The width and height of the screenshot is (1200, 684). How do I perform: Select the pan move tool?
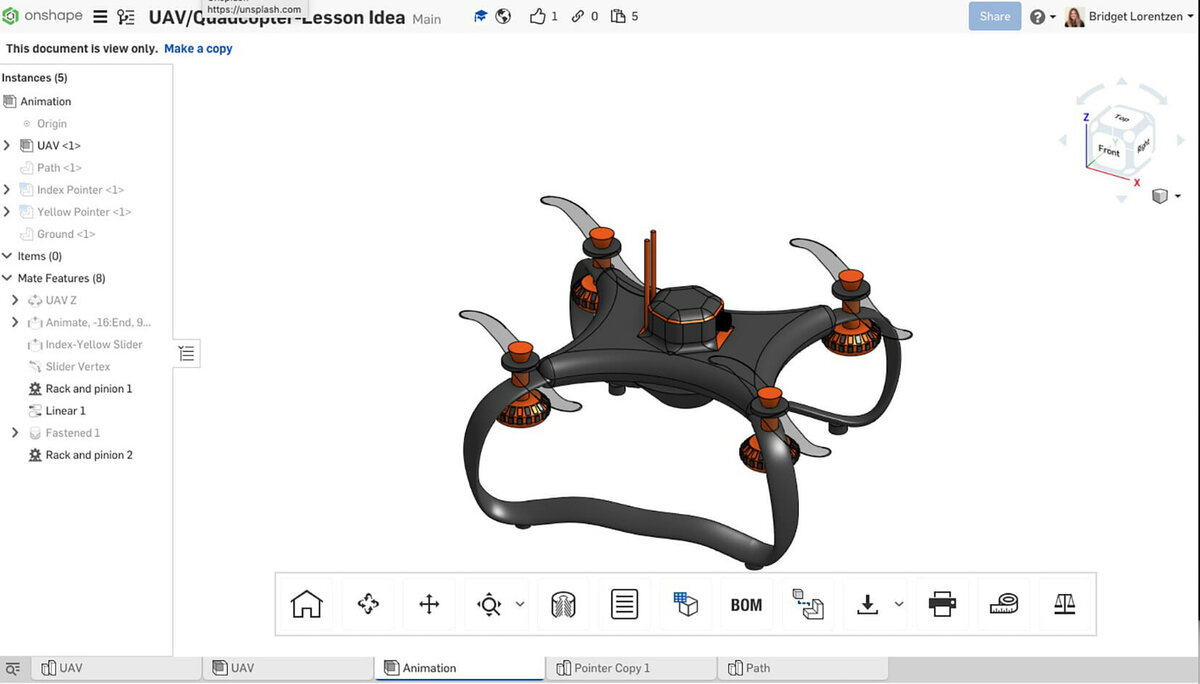pyautogui.click(x=429, y=604)
